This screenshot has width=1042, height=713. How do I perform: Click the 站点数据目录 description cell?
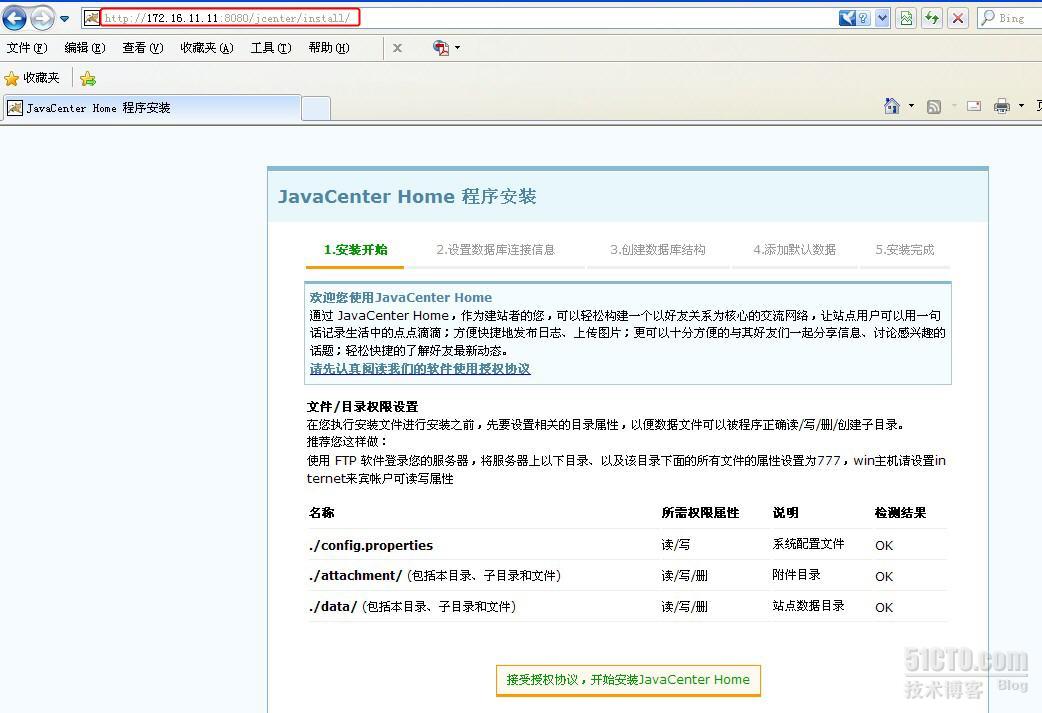(808, 606)
